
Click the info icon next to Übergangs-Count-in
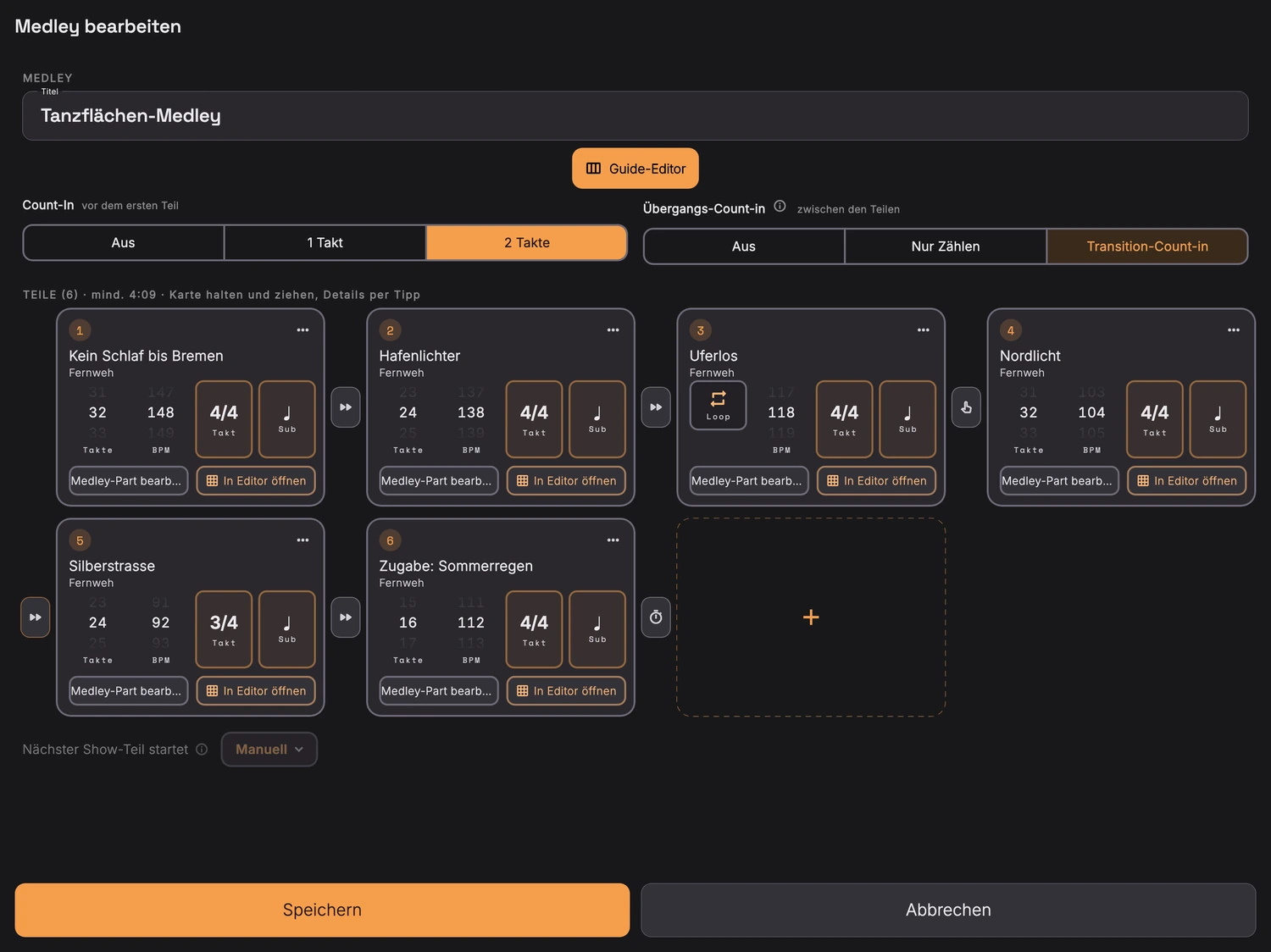[x=780, y=206]
